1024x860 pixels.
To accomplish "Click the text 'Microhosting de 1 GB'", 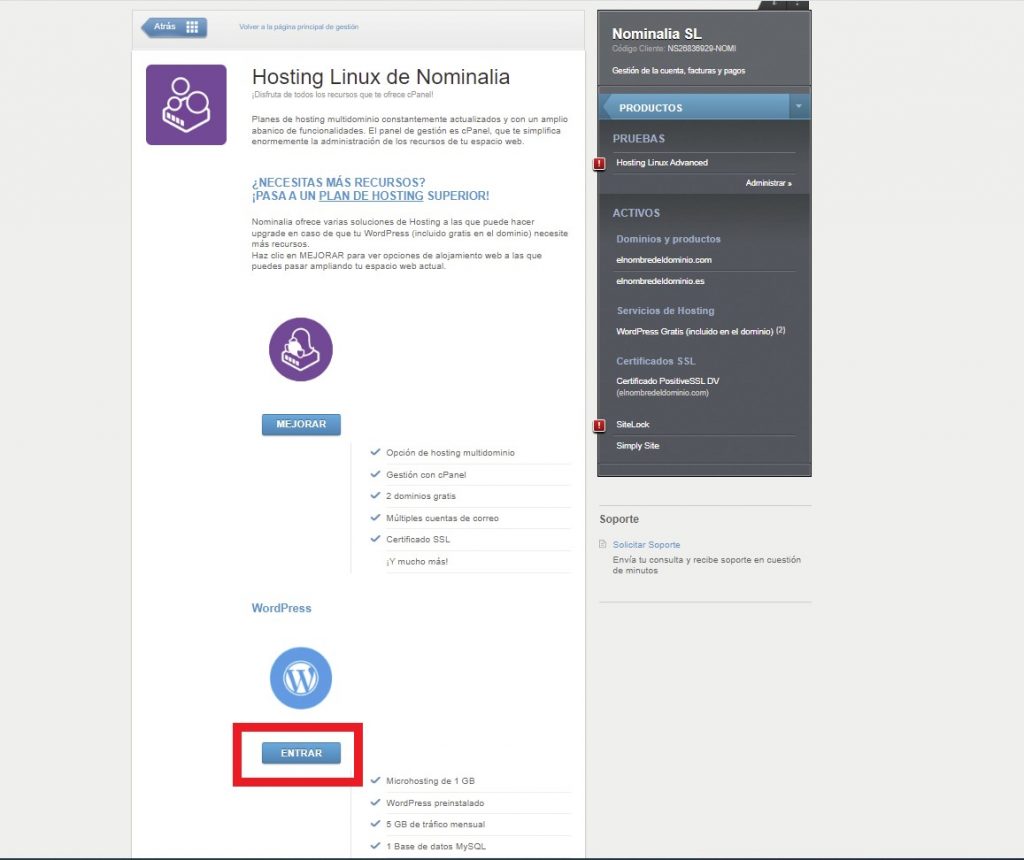I will [x=430, y=781].
